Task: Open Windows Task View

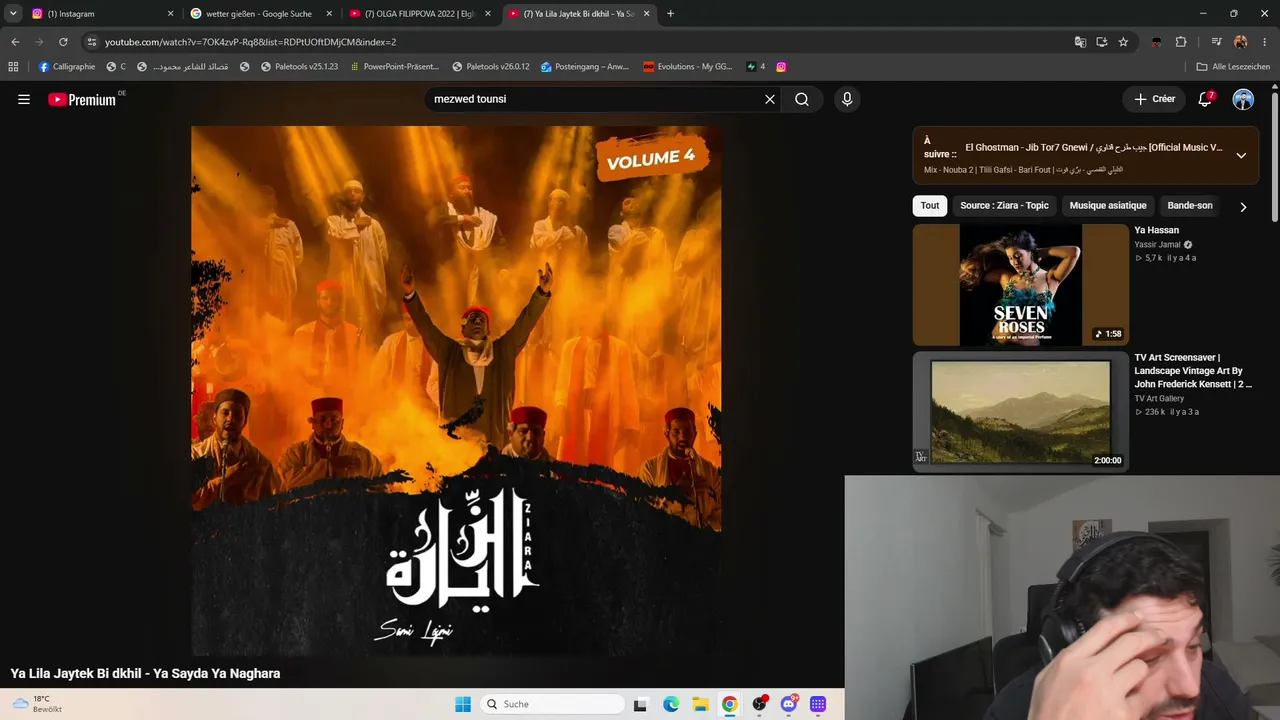Action: (x=641, y=704)
